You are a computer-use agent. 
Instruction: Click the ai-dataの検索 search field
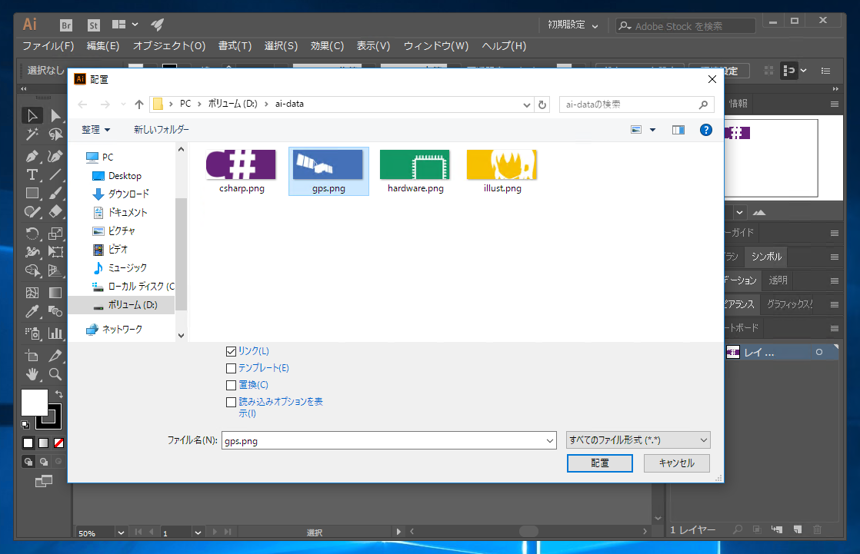(637, 104)
